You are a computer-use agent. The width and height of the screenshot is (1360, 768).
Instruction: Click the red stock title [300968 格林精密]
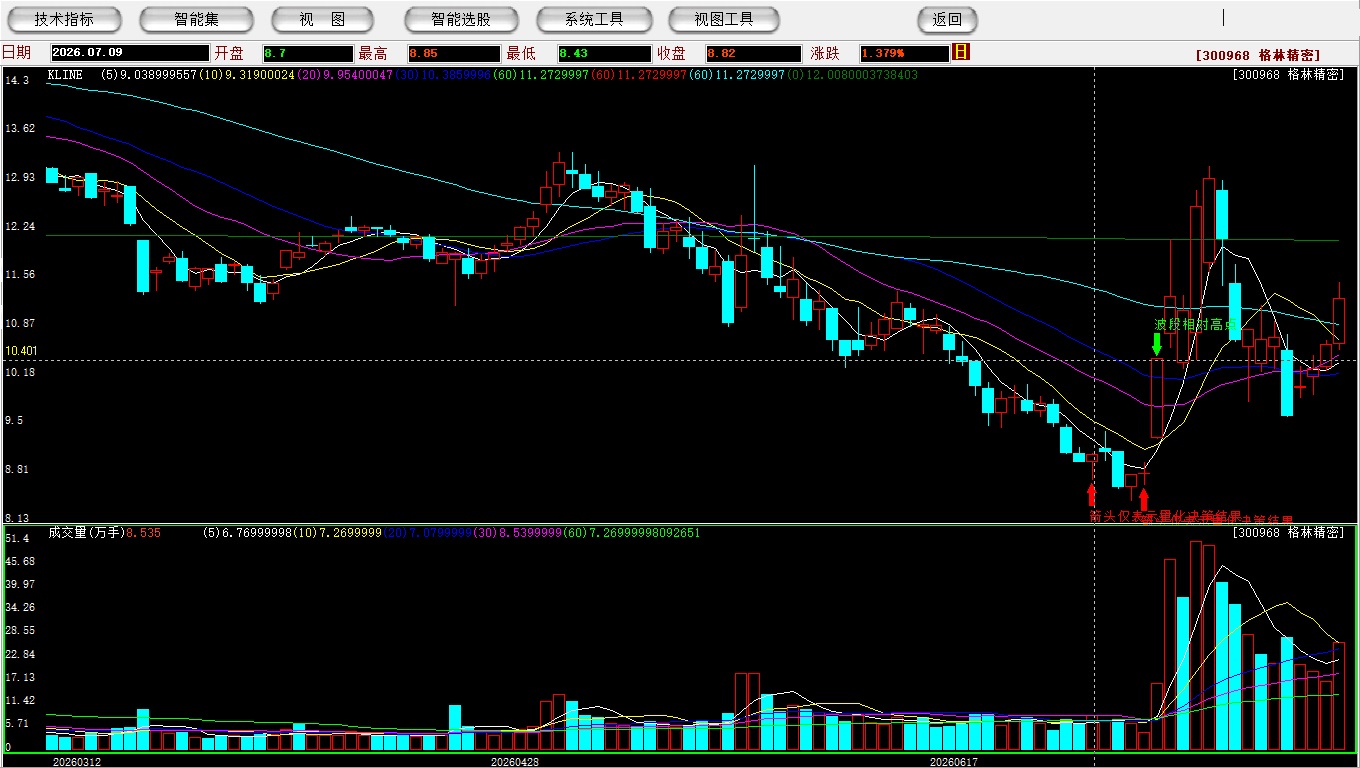coord(1257,55)
